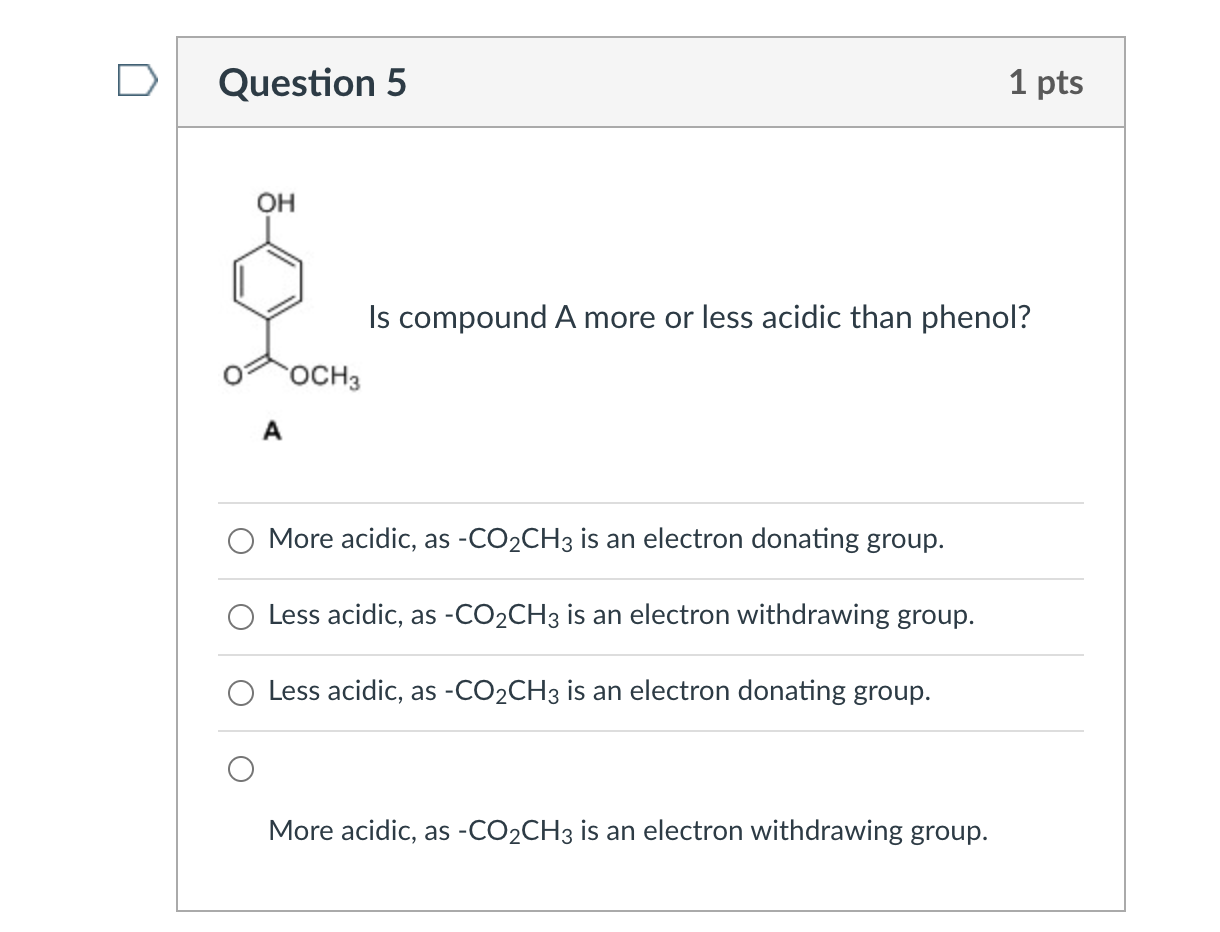
Task: Flag Question 5 with the bookmark icon
Action: click(137, 80)
